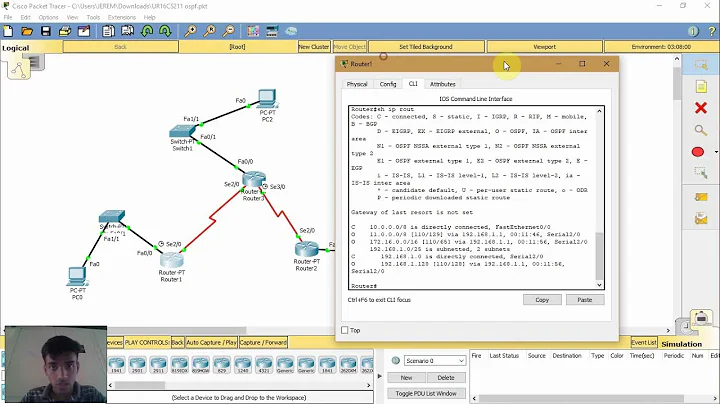Pick the Add Complex PDU envelope
Viewport: 720px width, 404px height.
point(701,219)
